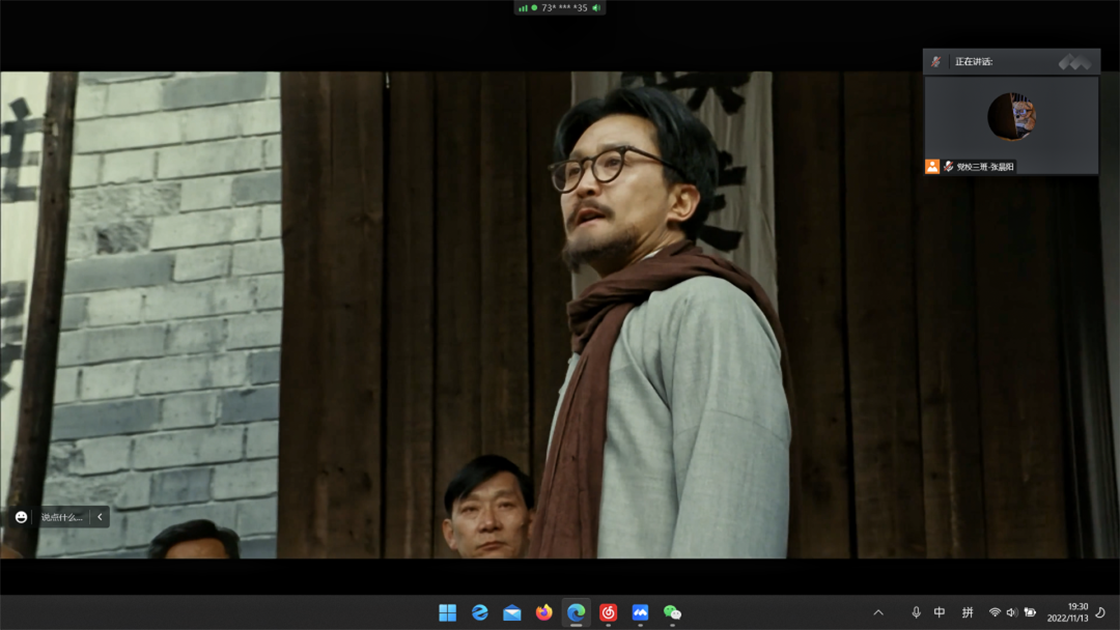This screenshot has width=1120, height=630.
Task: Click the speaker's round avatar thumbnail
Action: pyautogui.click(x=1011, y=116)
